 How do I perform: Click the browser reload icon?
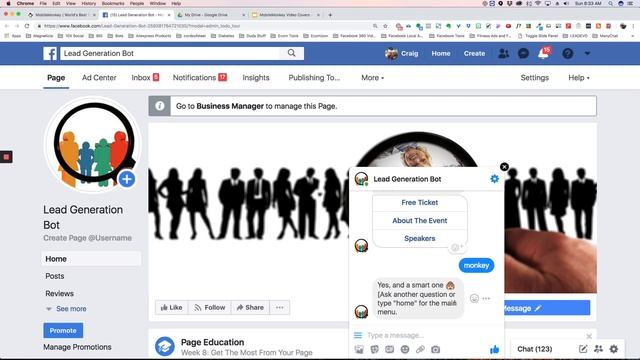click(27, 26)
